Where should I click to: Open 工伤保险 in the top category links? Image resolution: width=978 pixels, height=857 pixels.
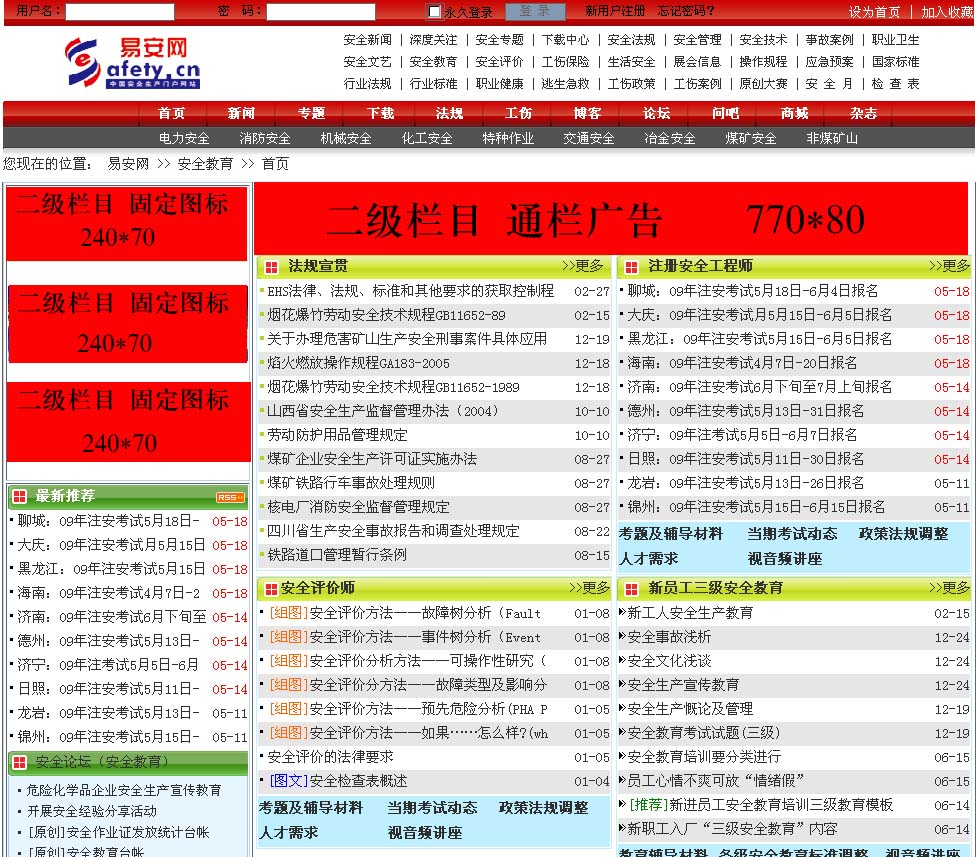565,62
